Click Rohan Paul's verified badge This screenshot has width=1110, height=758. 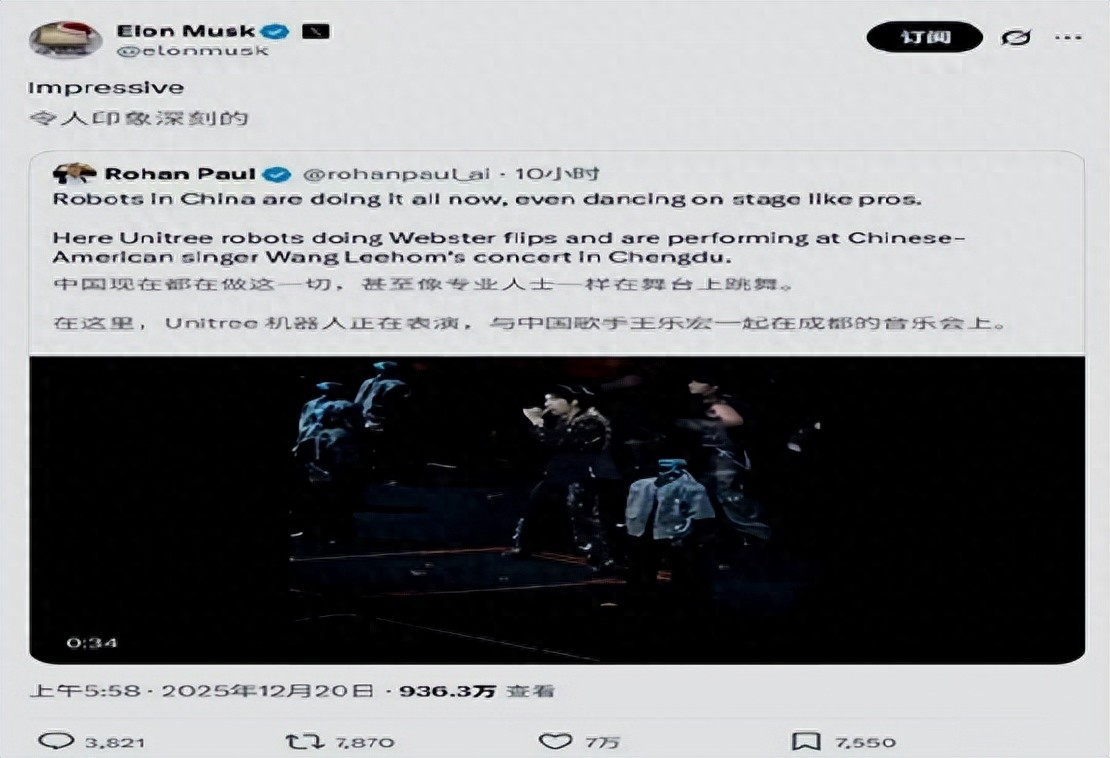point(278,174)
